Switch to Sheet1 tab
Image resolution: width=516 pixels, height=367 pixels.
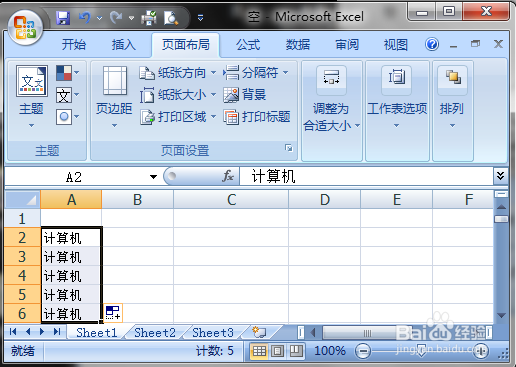click(97, 332)
